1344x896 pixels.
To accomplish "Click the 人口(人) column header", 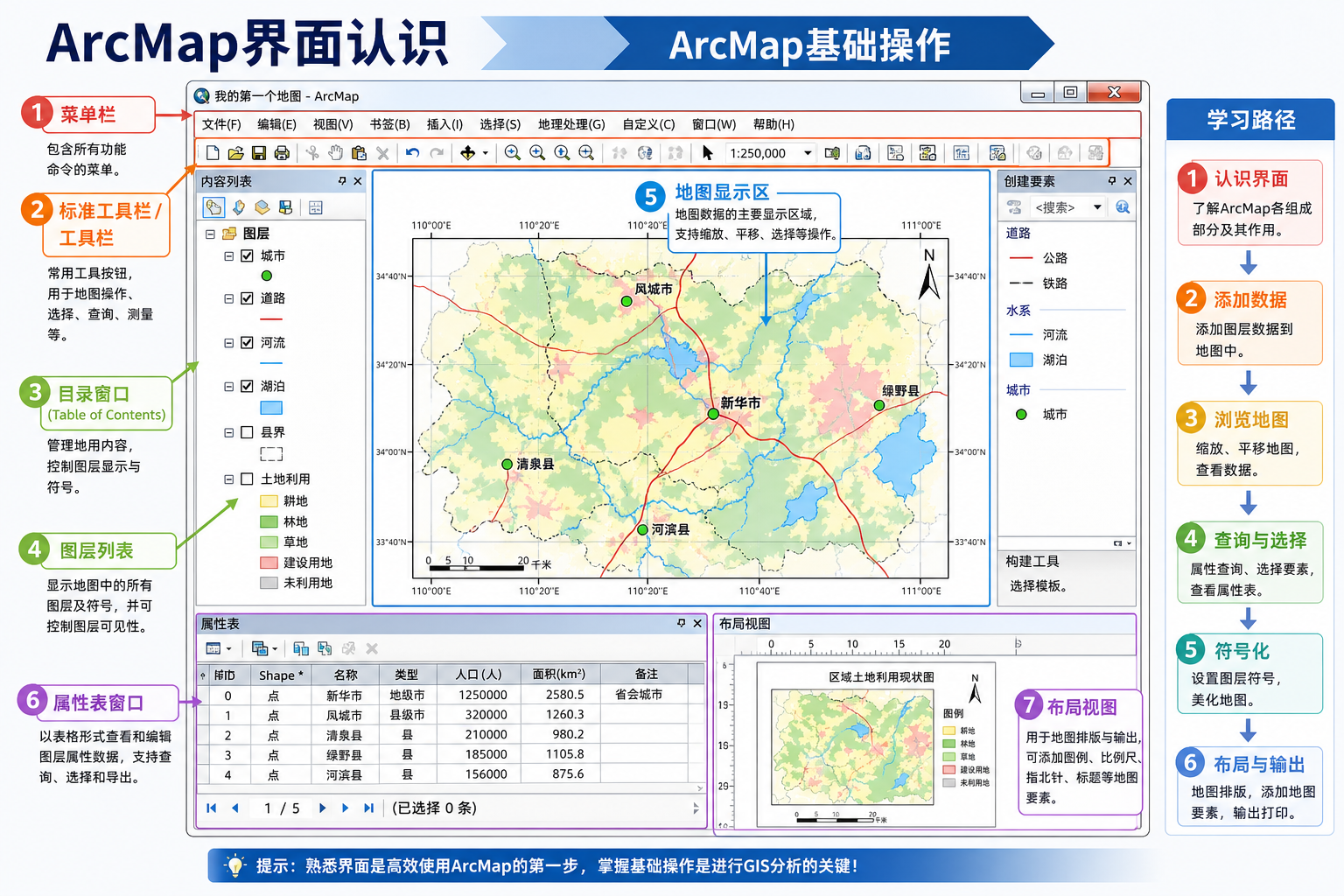I will (x=479, y=675).
